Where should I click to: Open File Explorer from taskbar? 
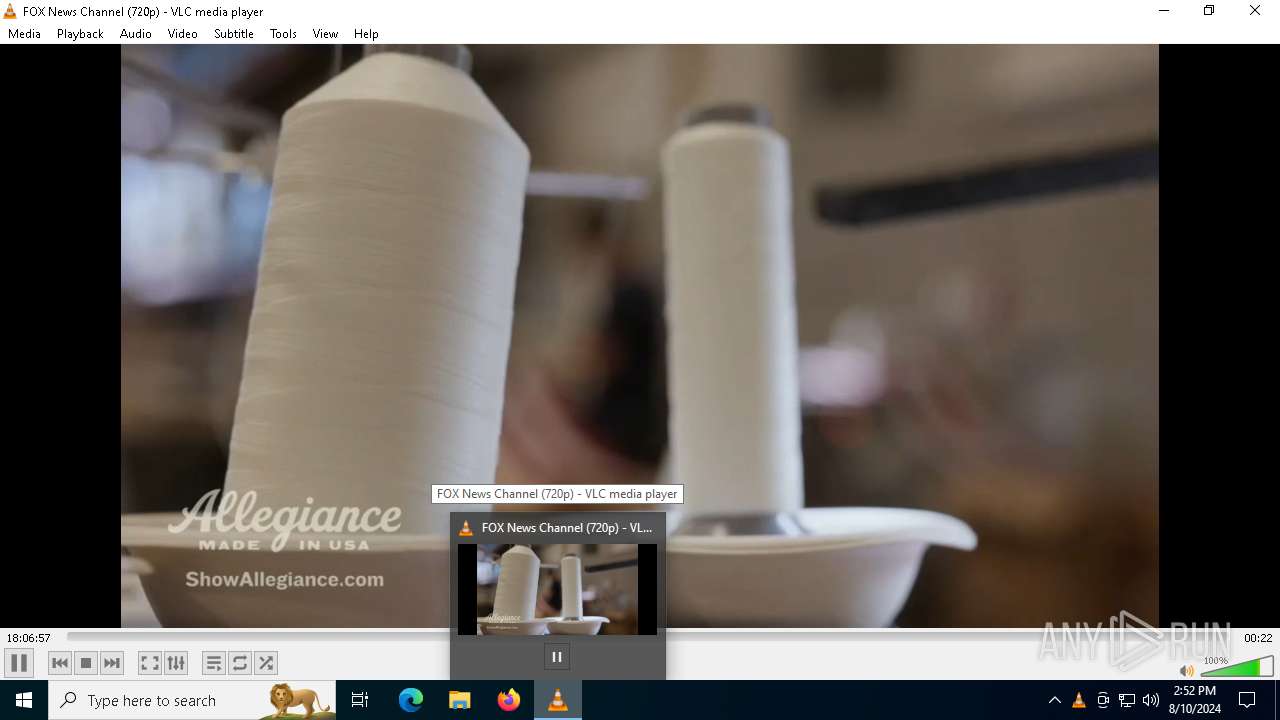[460, 700]
